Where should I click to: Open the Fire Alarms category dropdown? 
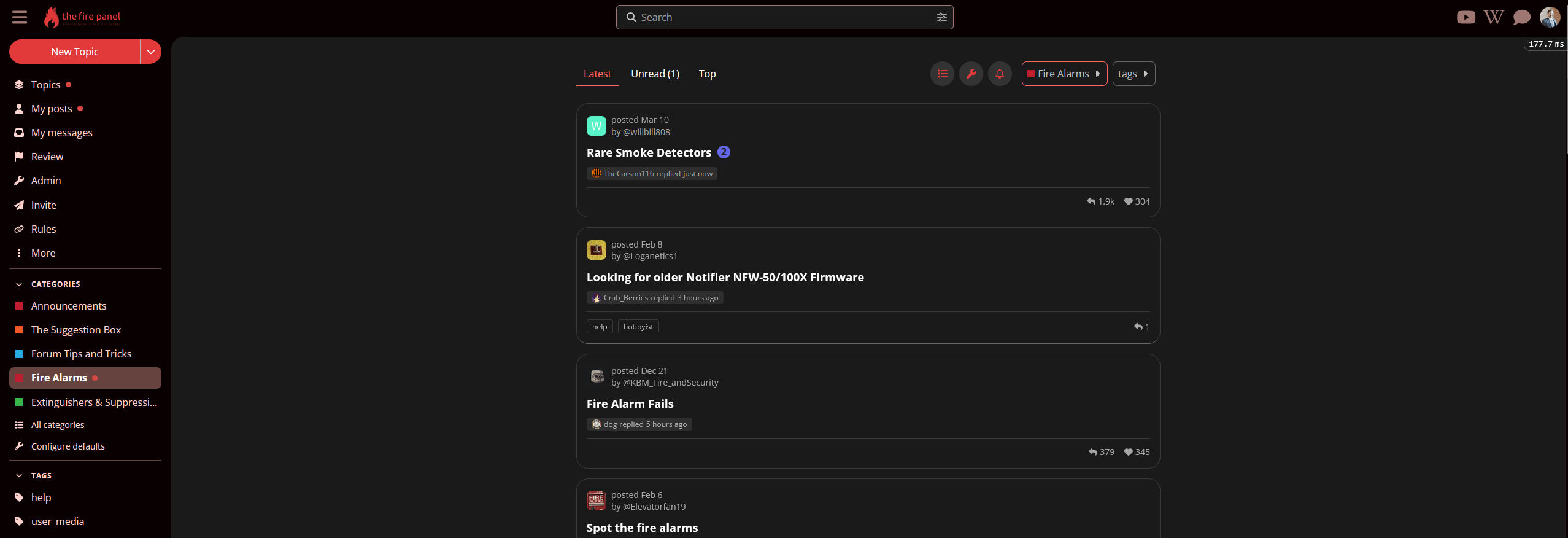point(1064,74)
